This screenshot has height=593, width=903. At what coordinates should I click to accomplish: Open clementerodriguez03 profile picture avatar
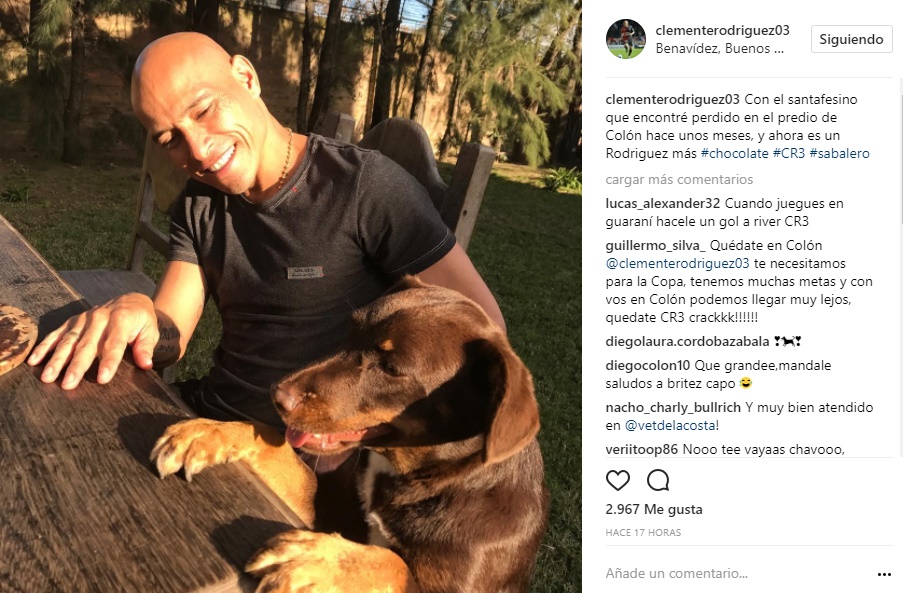(x=625, y=39)
